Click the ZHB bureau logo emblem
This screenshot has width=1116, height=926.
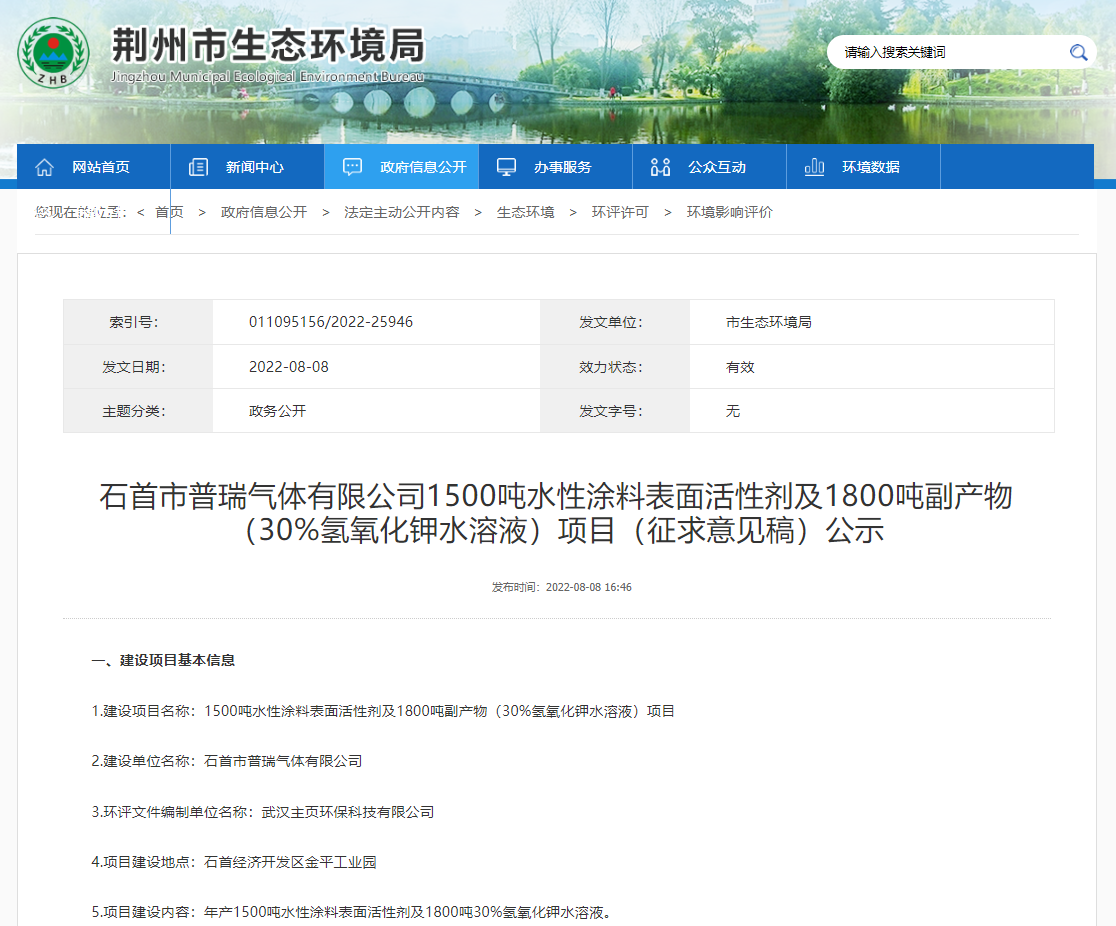53,53
